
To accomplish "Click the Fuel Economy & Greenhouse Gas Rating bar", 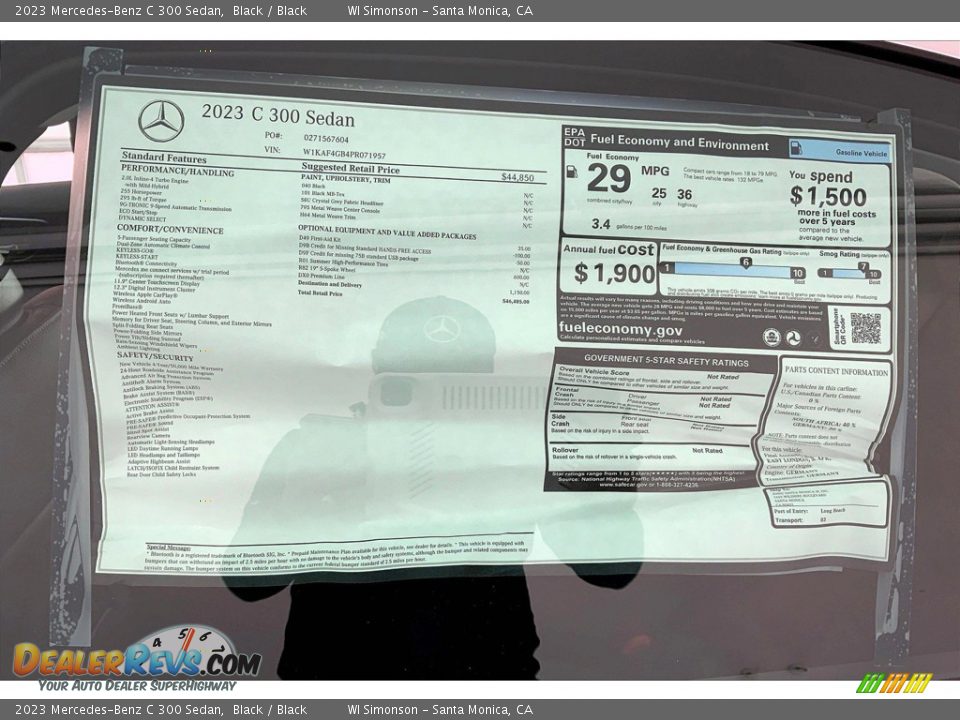I will click(x=733, y=270).
